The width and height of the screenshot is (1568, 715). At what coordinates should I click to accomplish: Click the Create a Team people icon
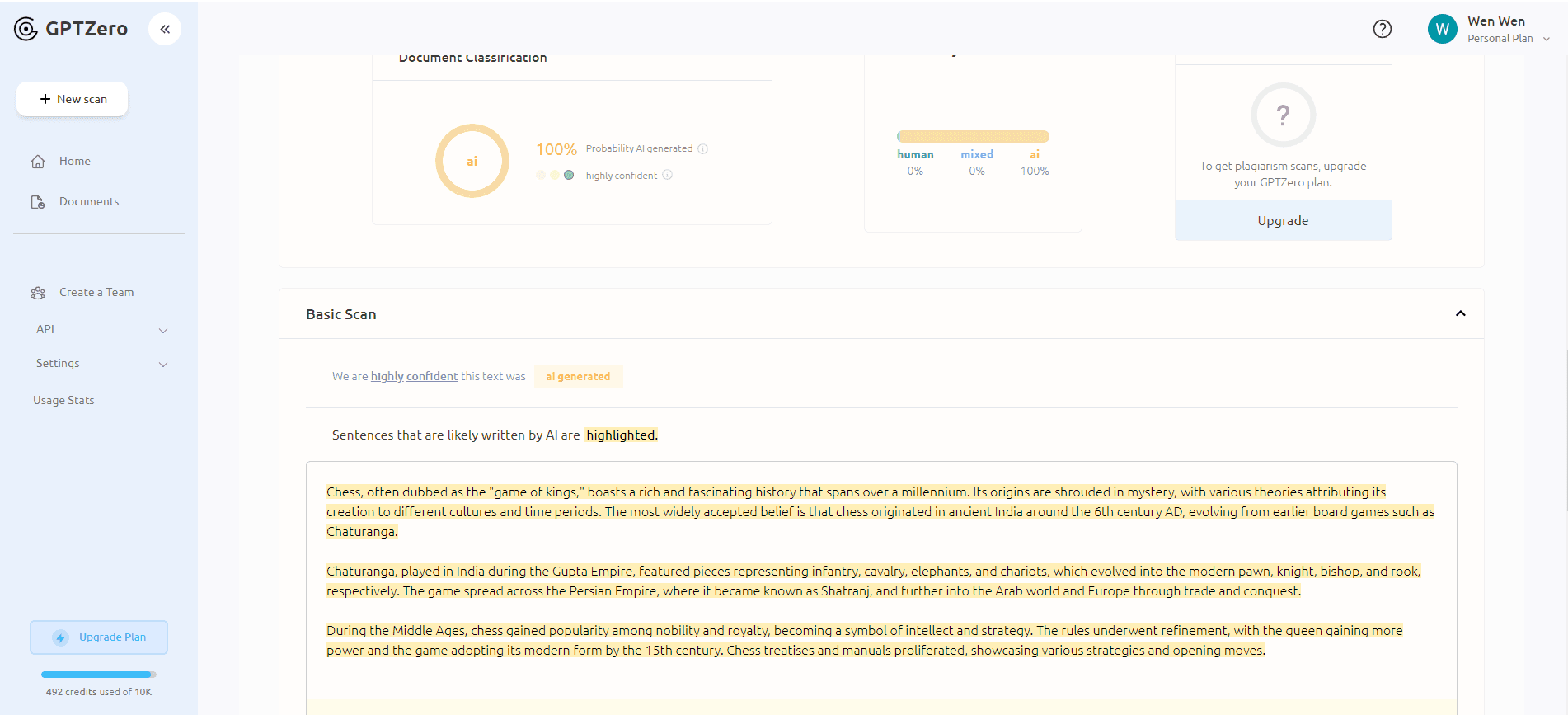coord(38,293)
